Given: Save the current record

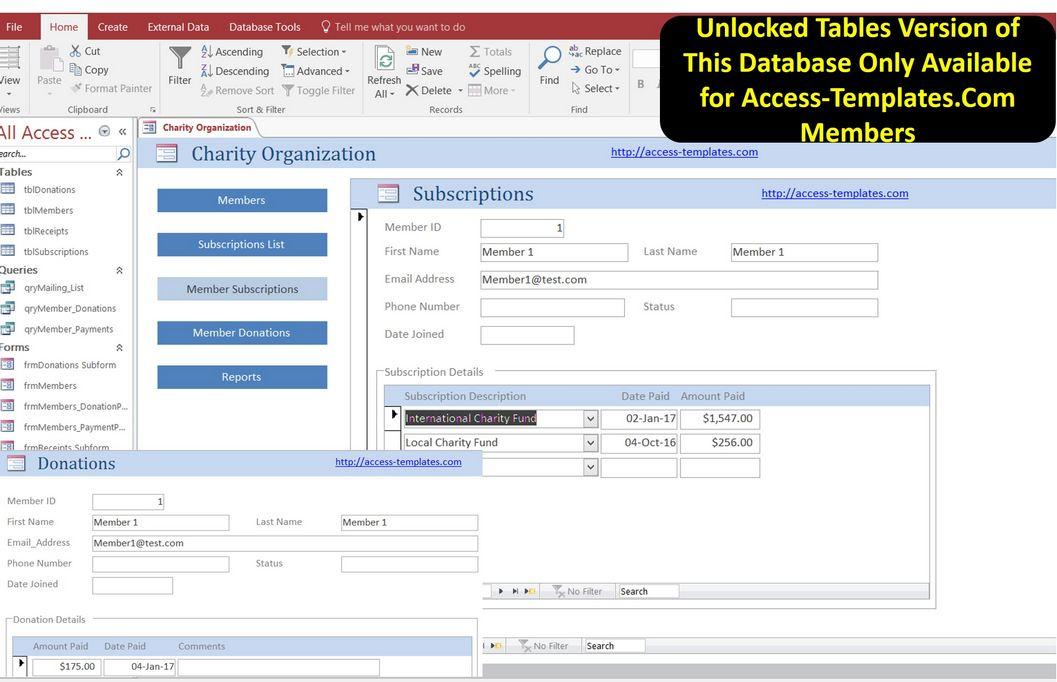Looking at the screenshot, I should 425,71.
